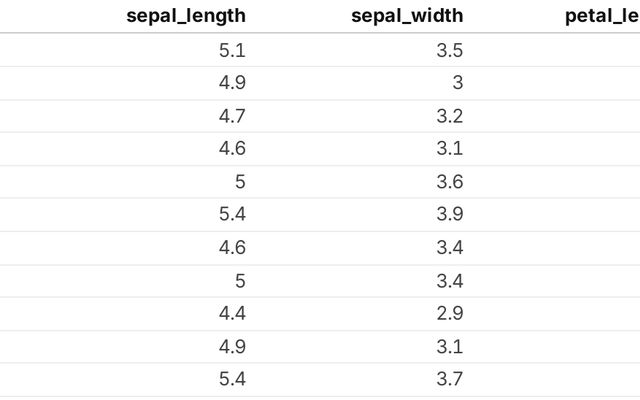Select sepal_length 5.4 beside sepal_width 3.9
This screenshot has height=400, width=640.
[232, 214]
